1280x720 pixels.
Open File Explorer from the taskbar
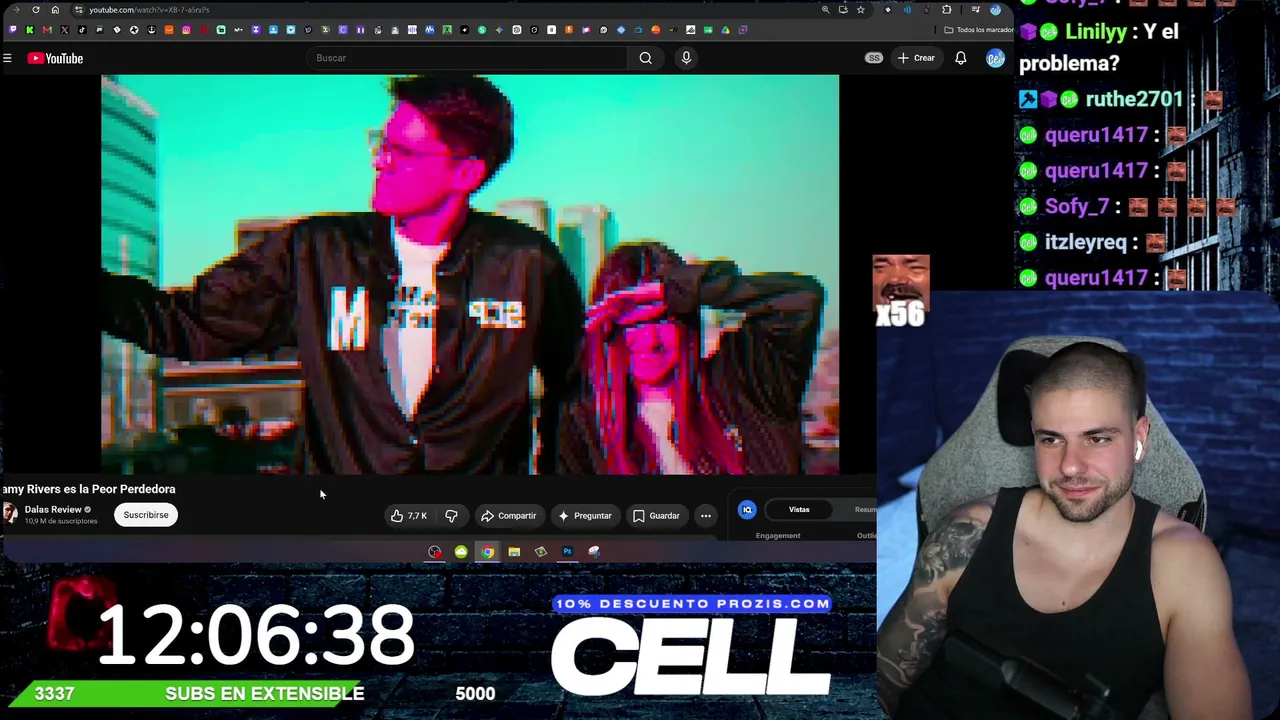click(514, 552)
